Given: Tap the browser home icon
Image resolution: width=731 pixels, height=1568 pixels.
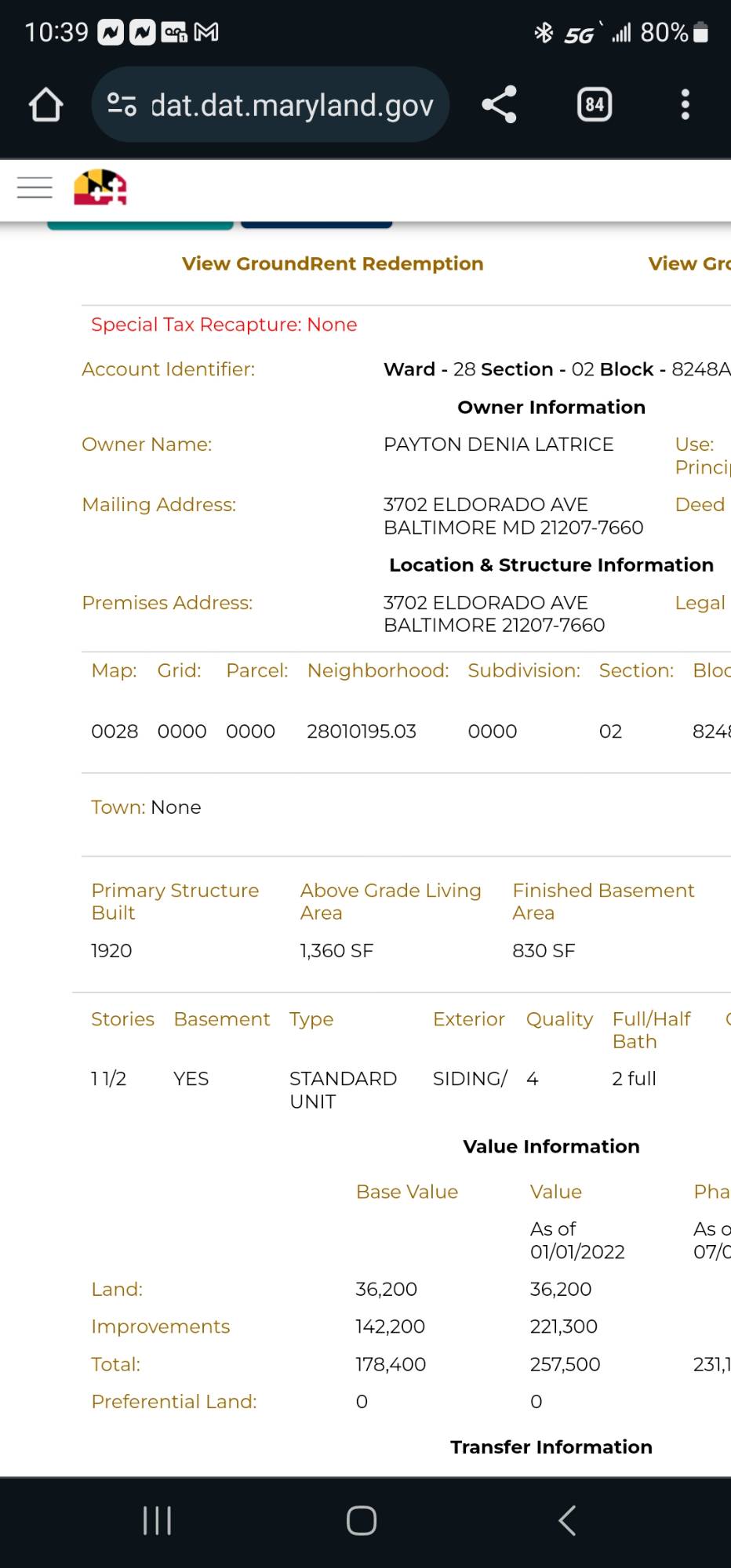Looking at the screenshot, I should point(45,104).
